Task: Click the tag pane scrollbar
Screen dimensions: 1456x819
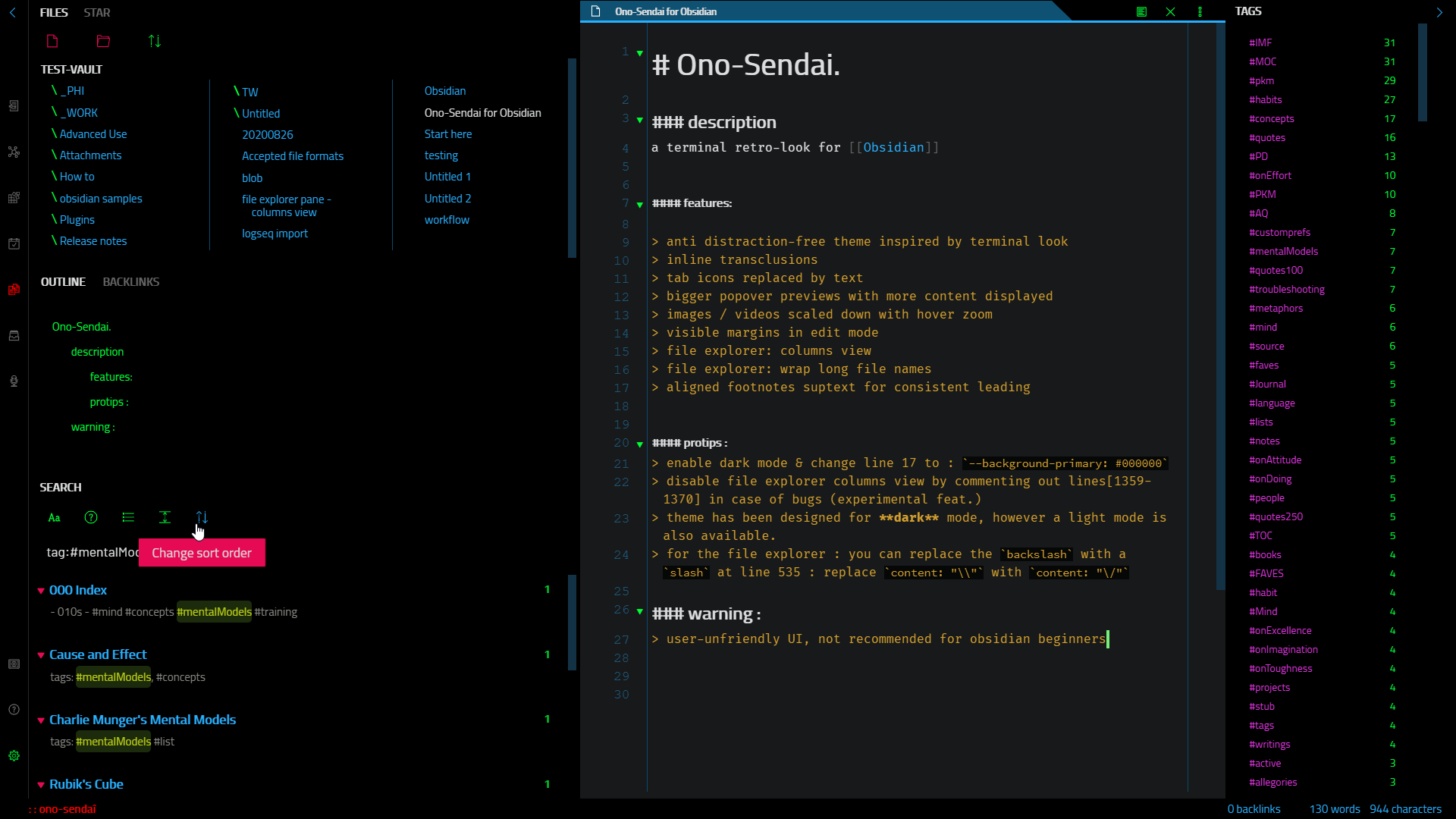Action: pyautogui.click(x=1423, y=72)
